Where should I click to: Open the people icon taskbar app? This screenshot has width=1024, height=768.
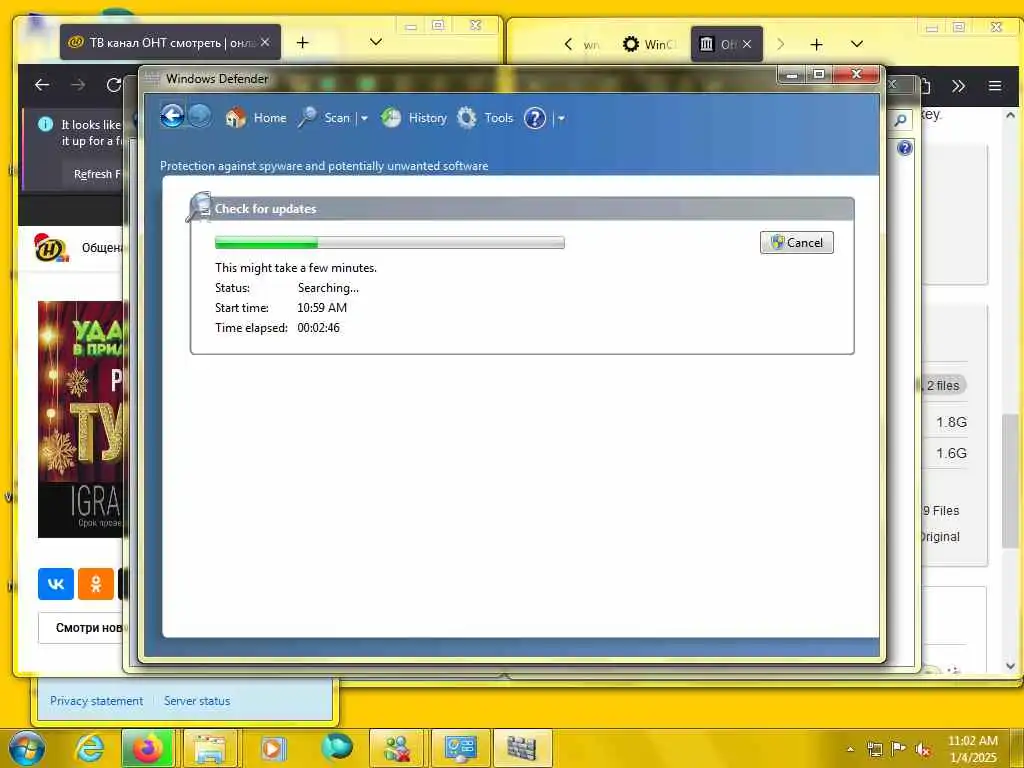(397, 748)
